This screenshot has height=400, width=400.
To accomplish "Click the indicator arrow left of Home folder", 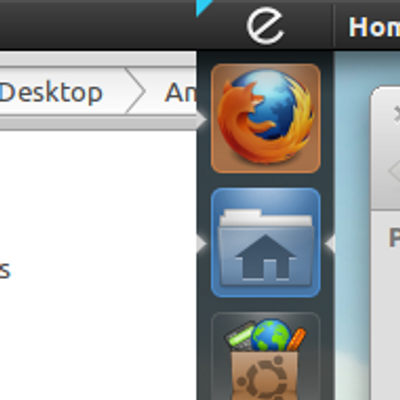I will pyautogui.click(x=202, y=243).
